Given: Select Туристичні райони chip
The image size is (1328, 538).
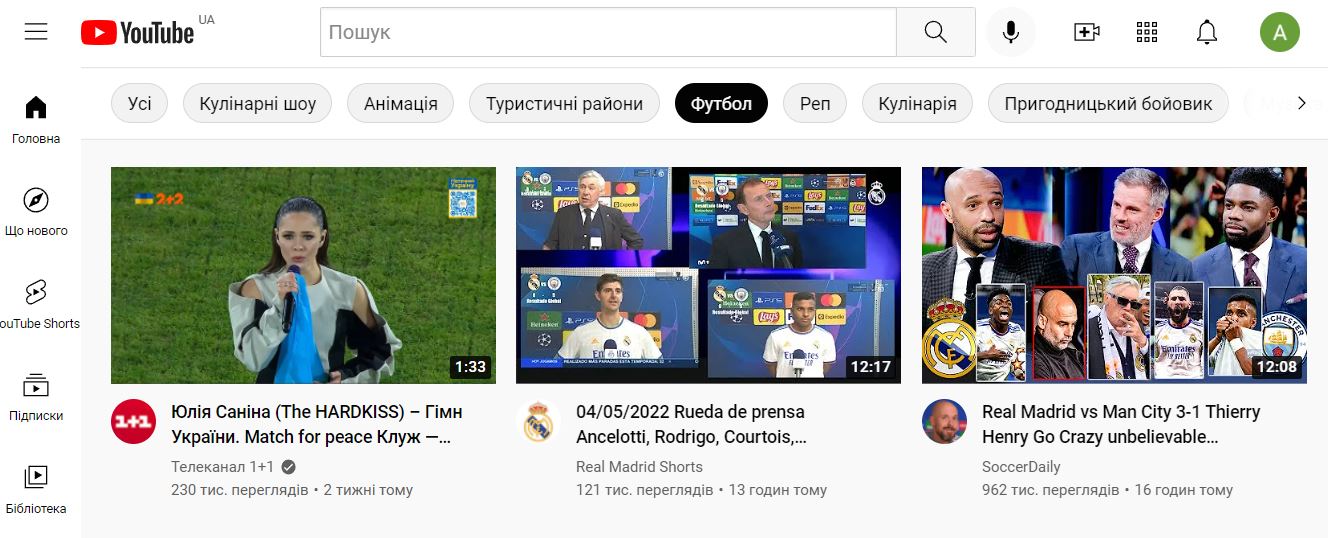Looking at the screenshot, I should pyautogui.click(x=565, y=103).
